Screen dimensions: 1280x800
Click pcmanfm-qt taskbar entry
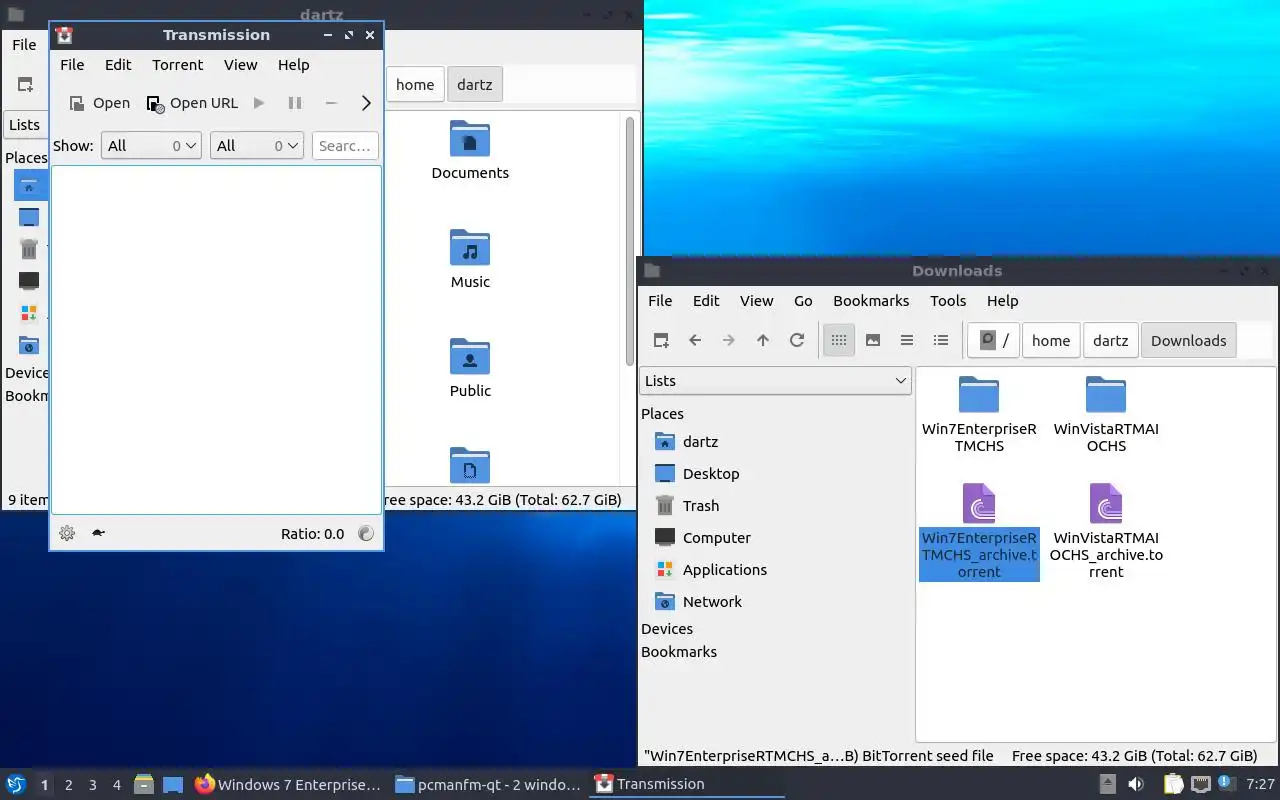[x=488, y=785]
